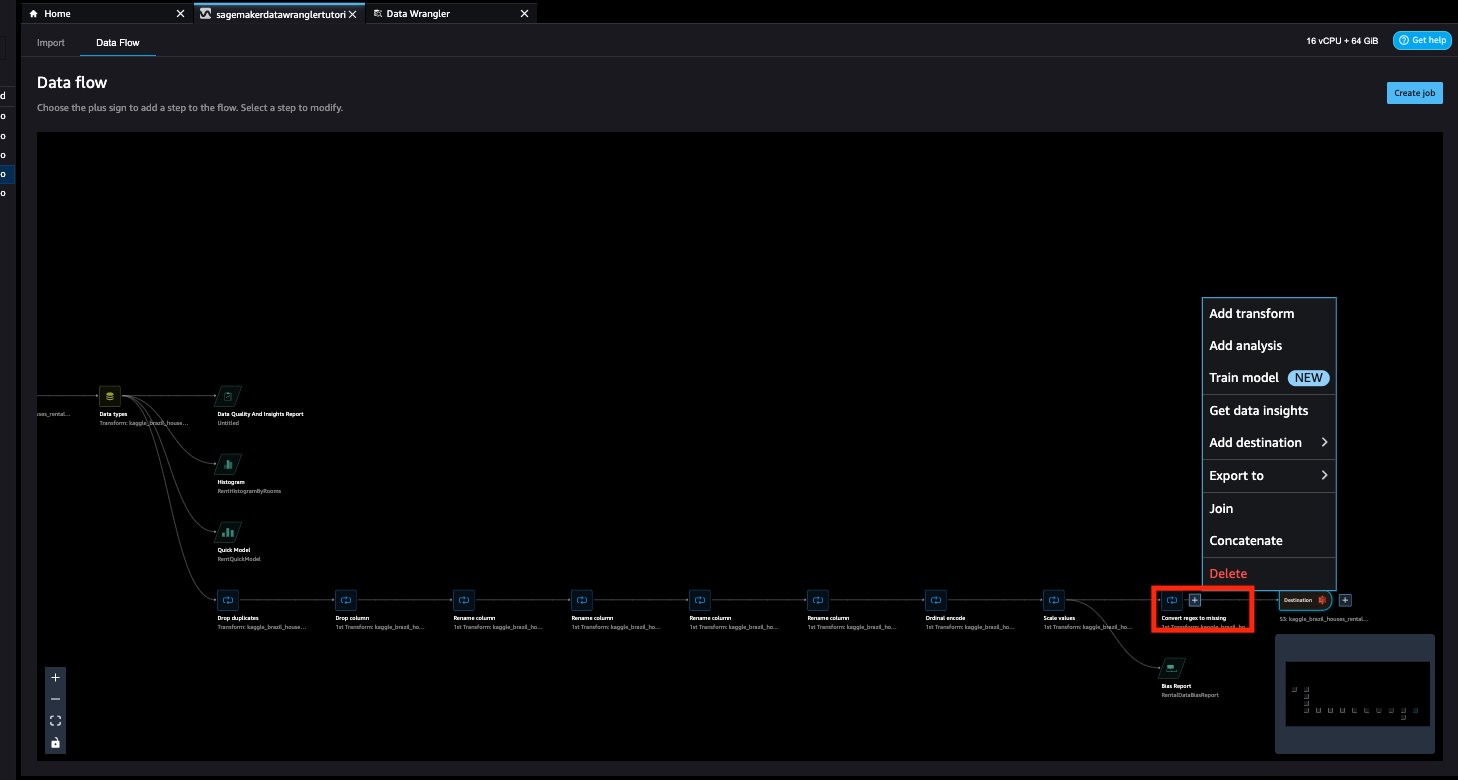
Task: Select the Drop column transform node
Action: pos(346,600)
